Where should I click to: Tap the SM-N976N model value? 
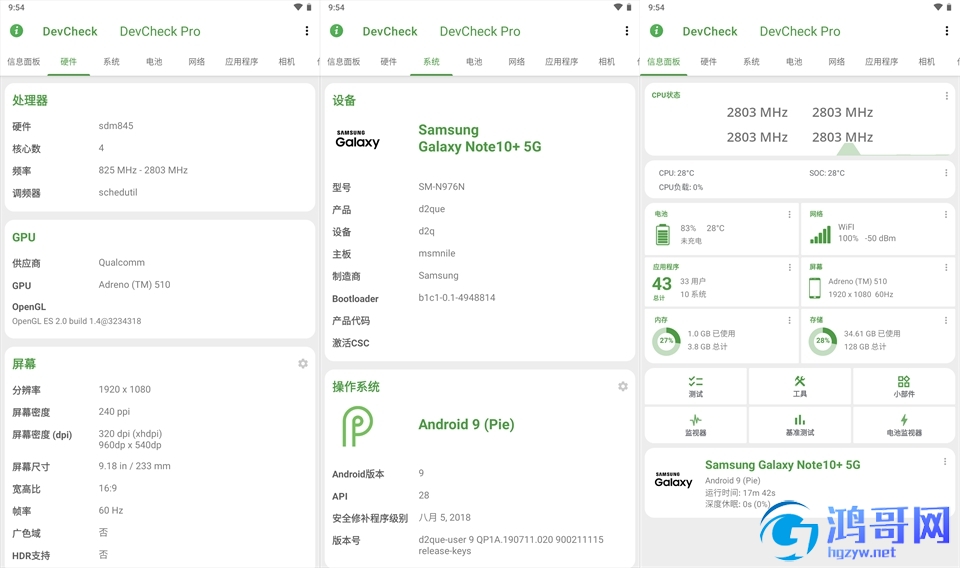click(x=441, y=187)
